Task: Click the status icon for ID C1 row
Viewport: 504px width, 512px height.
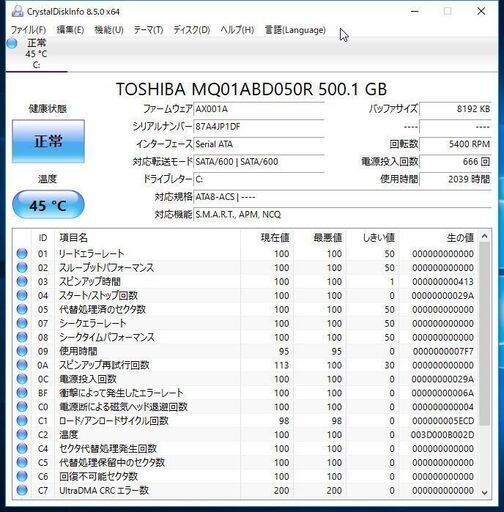Action: (x=22, y=421)
